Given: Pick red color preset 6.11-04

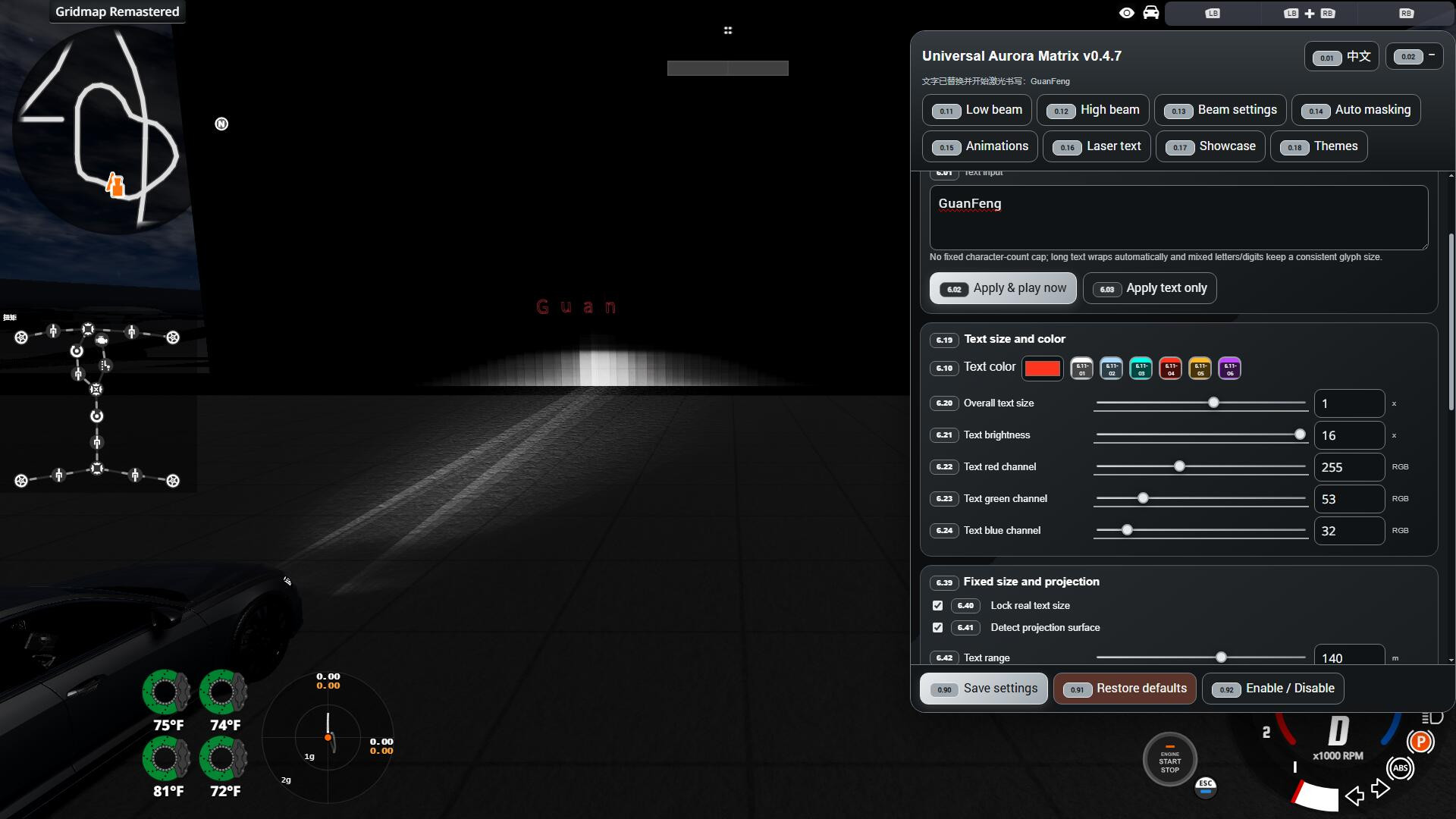Looking at the screenshot, I should [1171, 369].
